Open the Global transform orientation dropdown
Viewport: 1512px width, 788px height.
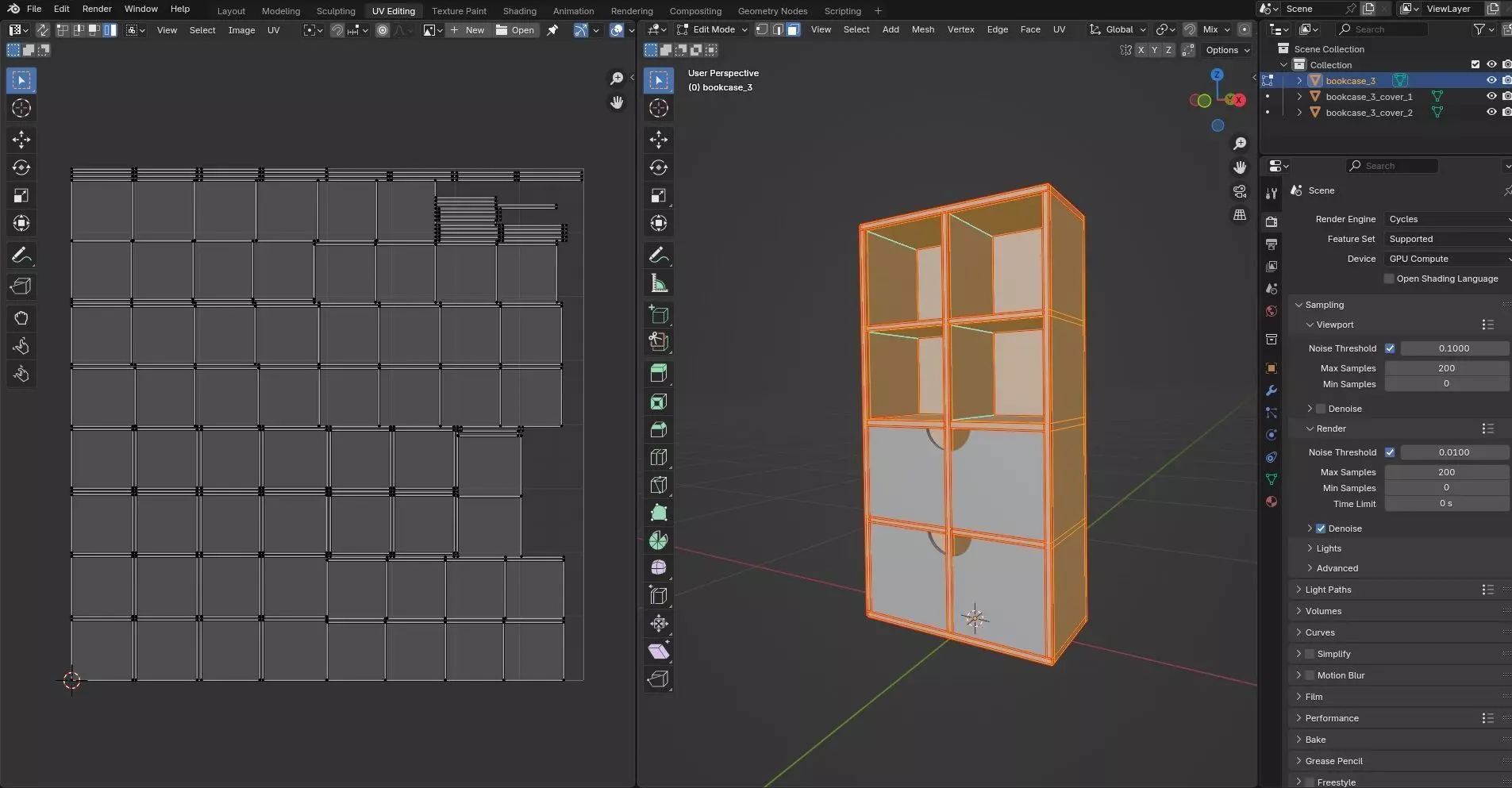coord(1118,29)
